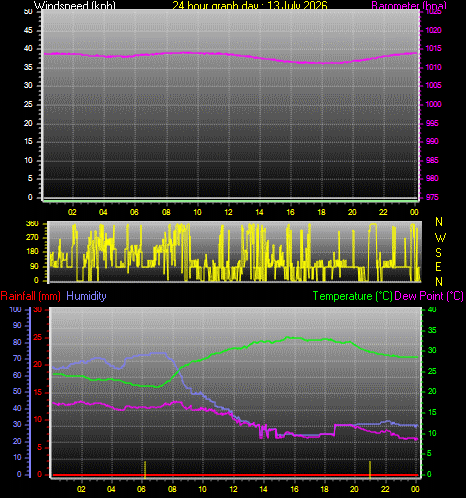This screenshot has height=498, width=466.
Task: Click hour 20 on the temperature chart time axis
Action: 354,489
